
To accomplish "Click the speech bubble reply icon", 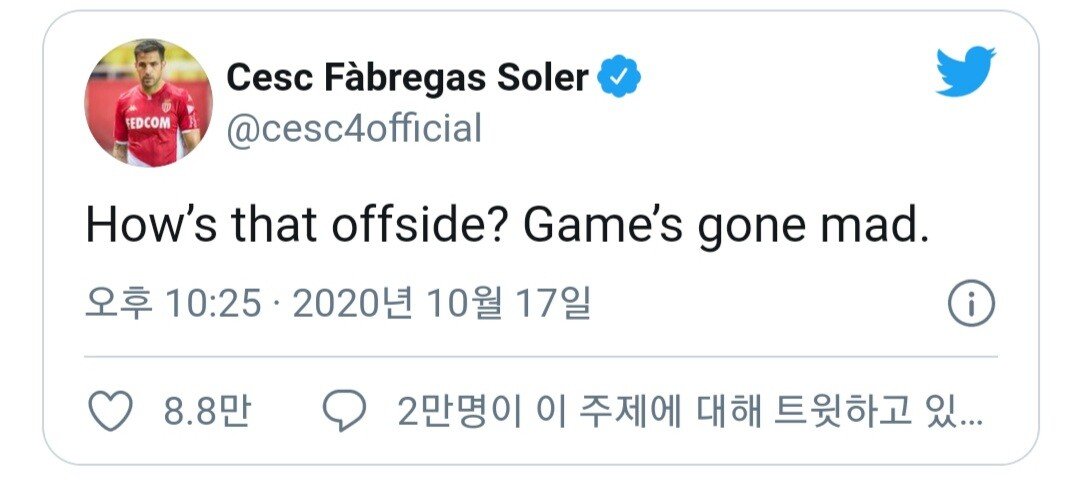I will tap(346, 412).
